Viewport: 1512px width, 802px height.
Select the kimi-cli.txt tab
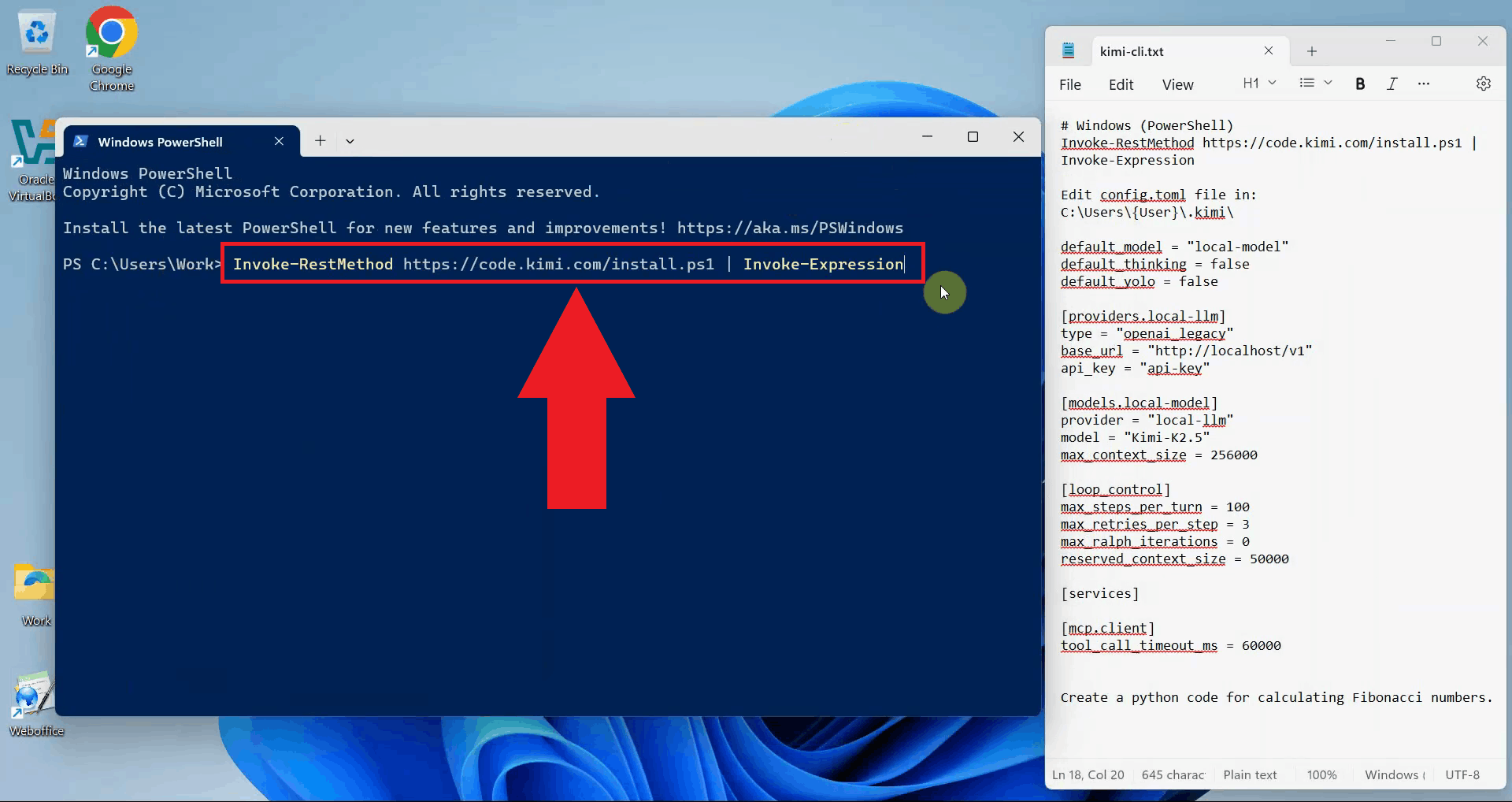1132,51
